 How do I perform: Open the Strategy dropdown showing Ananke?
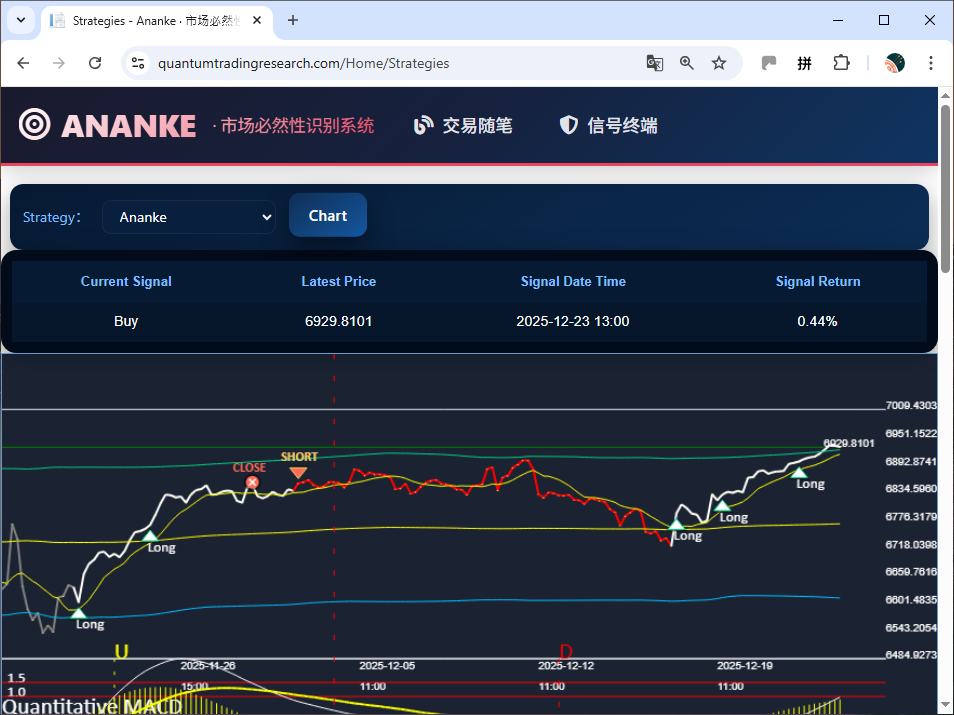click(189, 216)
